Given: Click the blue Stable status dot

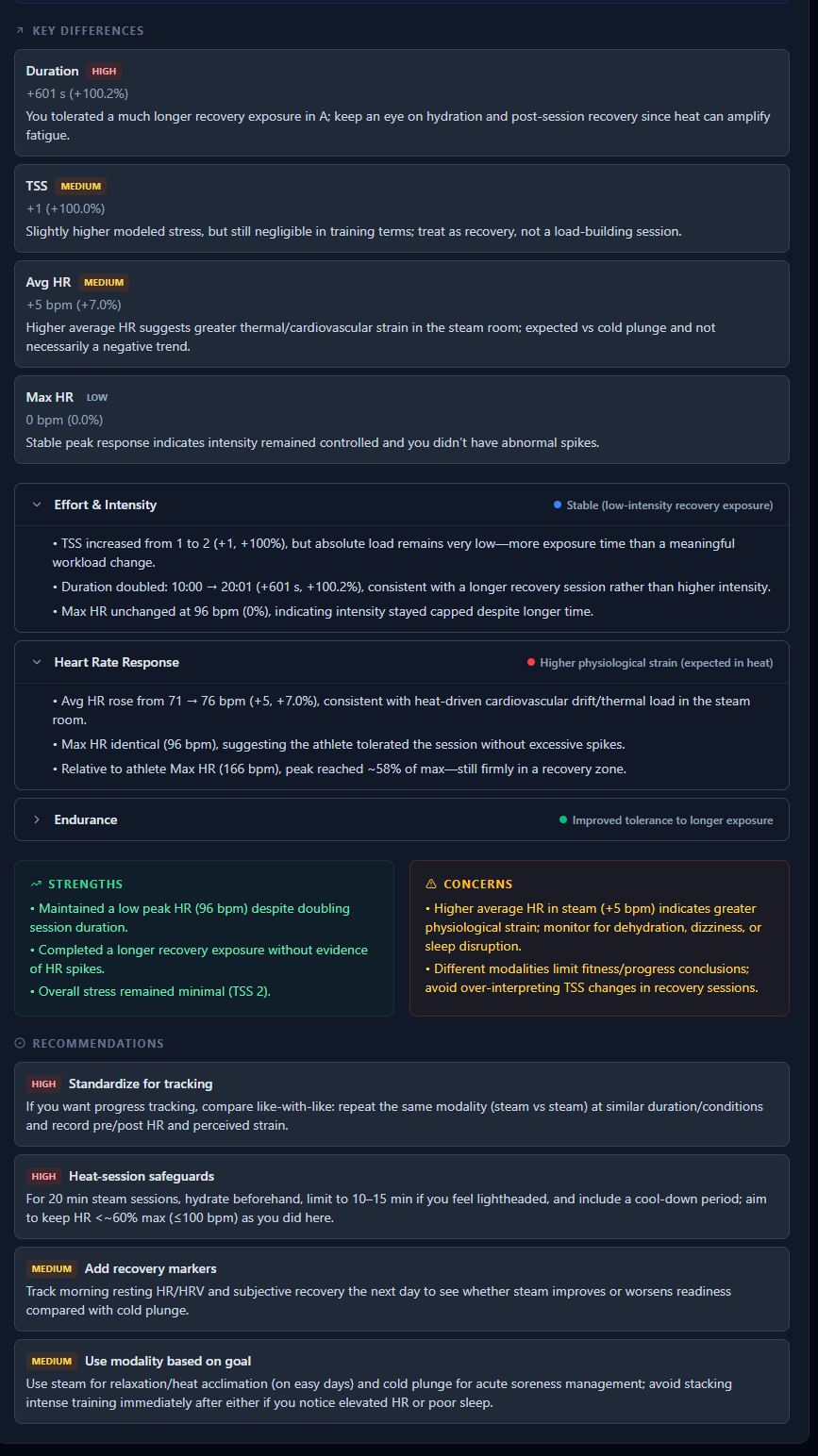Looking at the screenshot, I should [558, 505].
